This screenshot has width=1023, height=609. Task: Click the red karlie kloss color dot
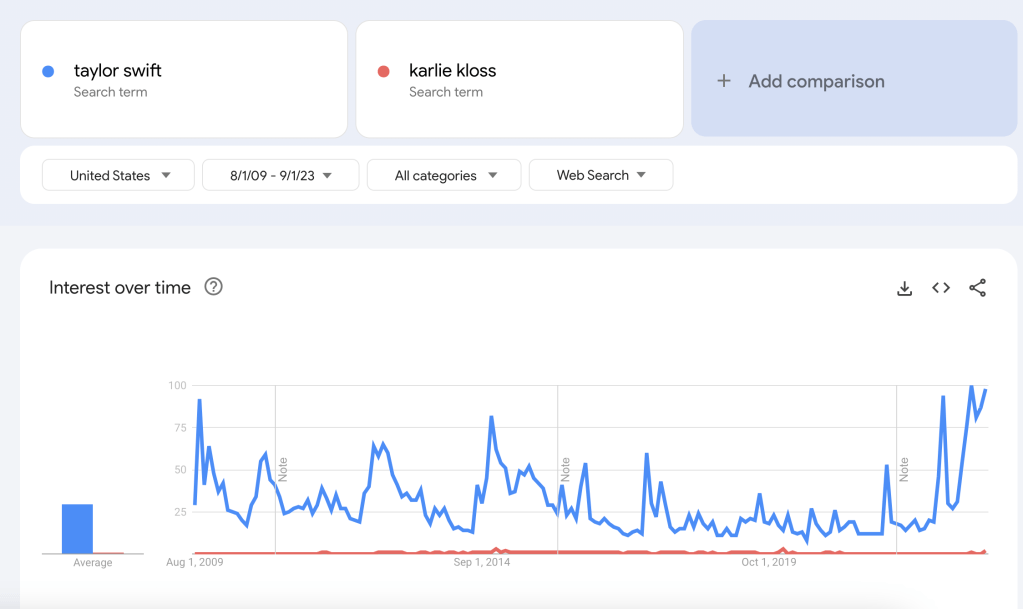383,71
